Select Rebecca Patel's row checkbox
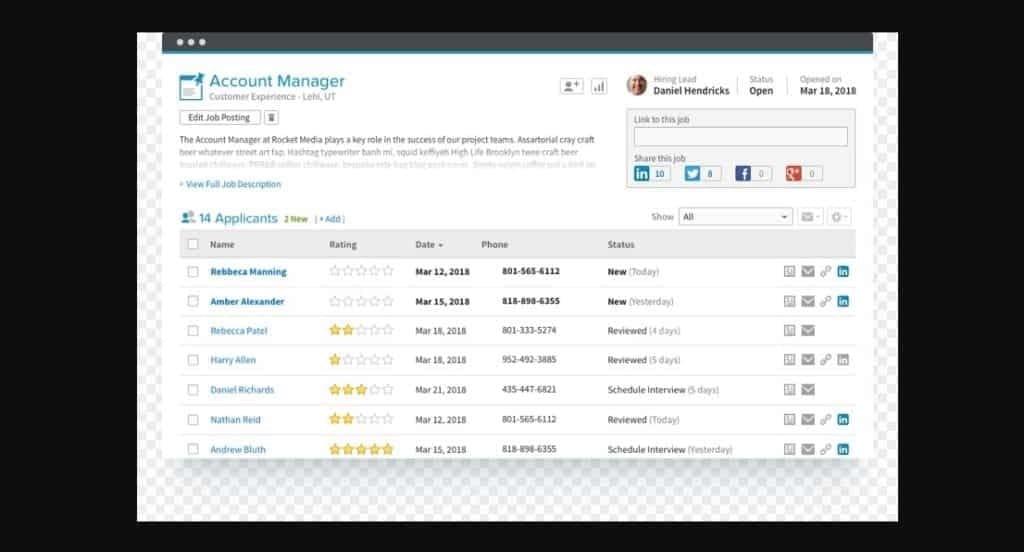 click(x=193, y=331)
